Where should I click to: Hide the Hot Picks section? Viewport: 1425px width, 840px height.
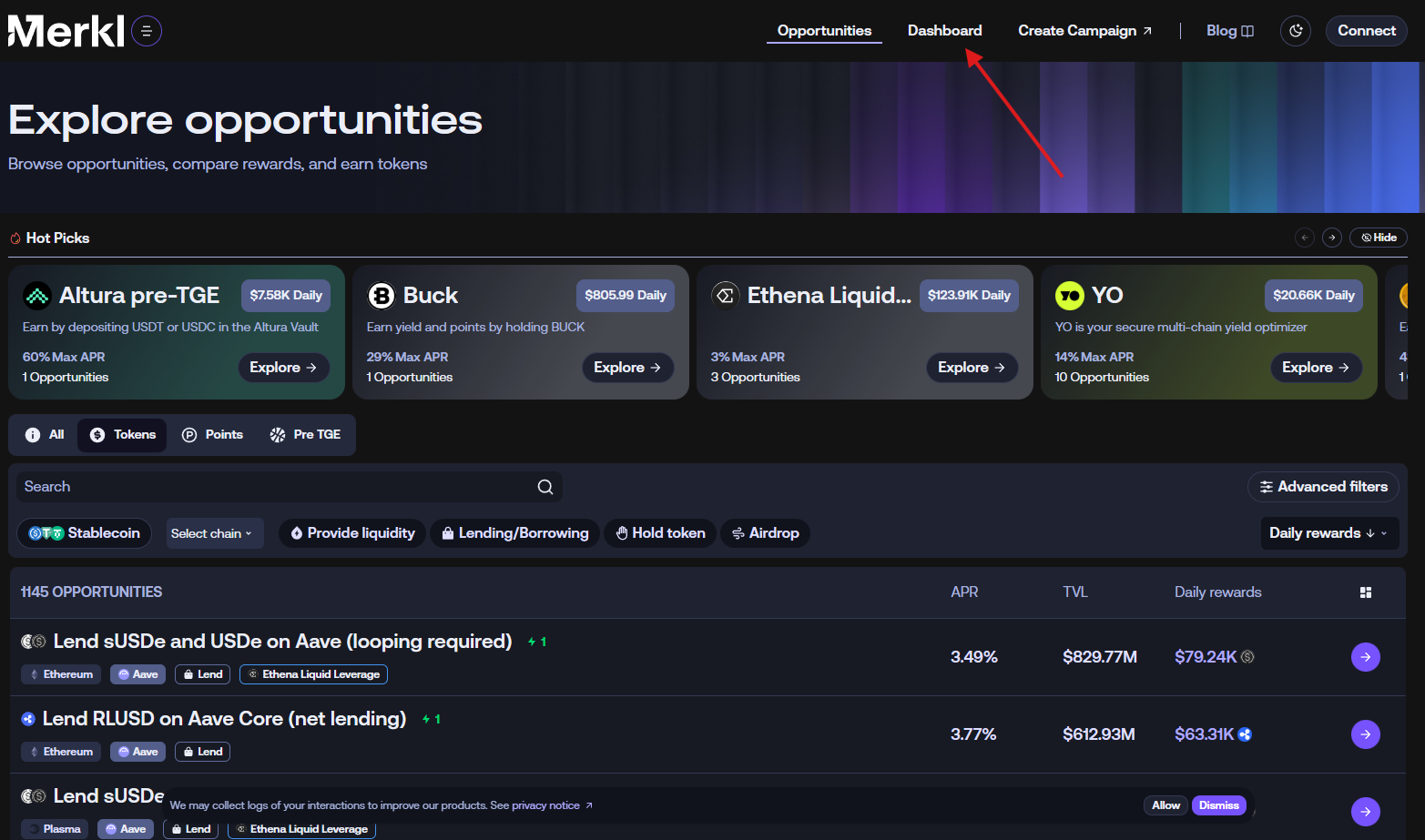[x=1378, y=238]
